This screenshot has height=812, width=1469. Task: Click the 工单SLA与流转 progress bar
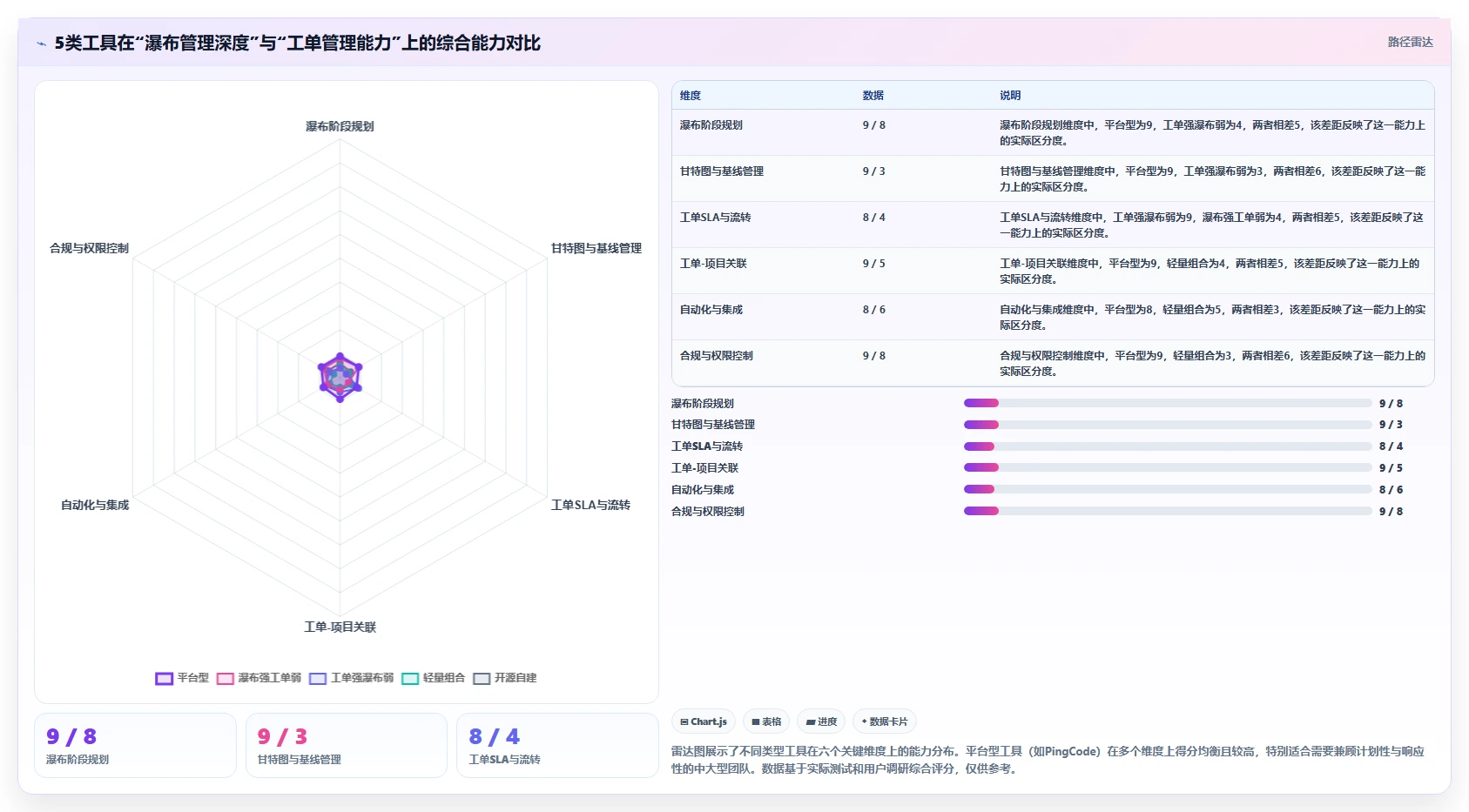pyautogui.click(x=1168, y=446)
